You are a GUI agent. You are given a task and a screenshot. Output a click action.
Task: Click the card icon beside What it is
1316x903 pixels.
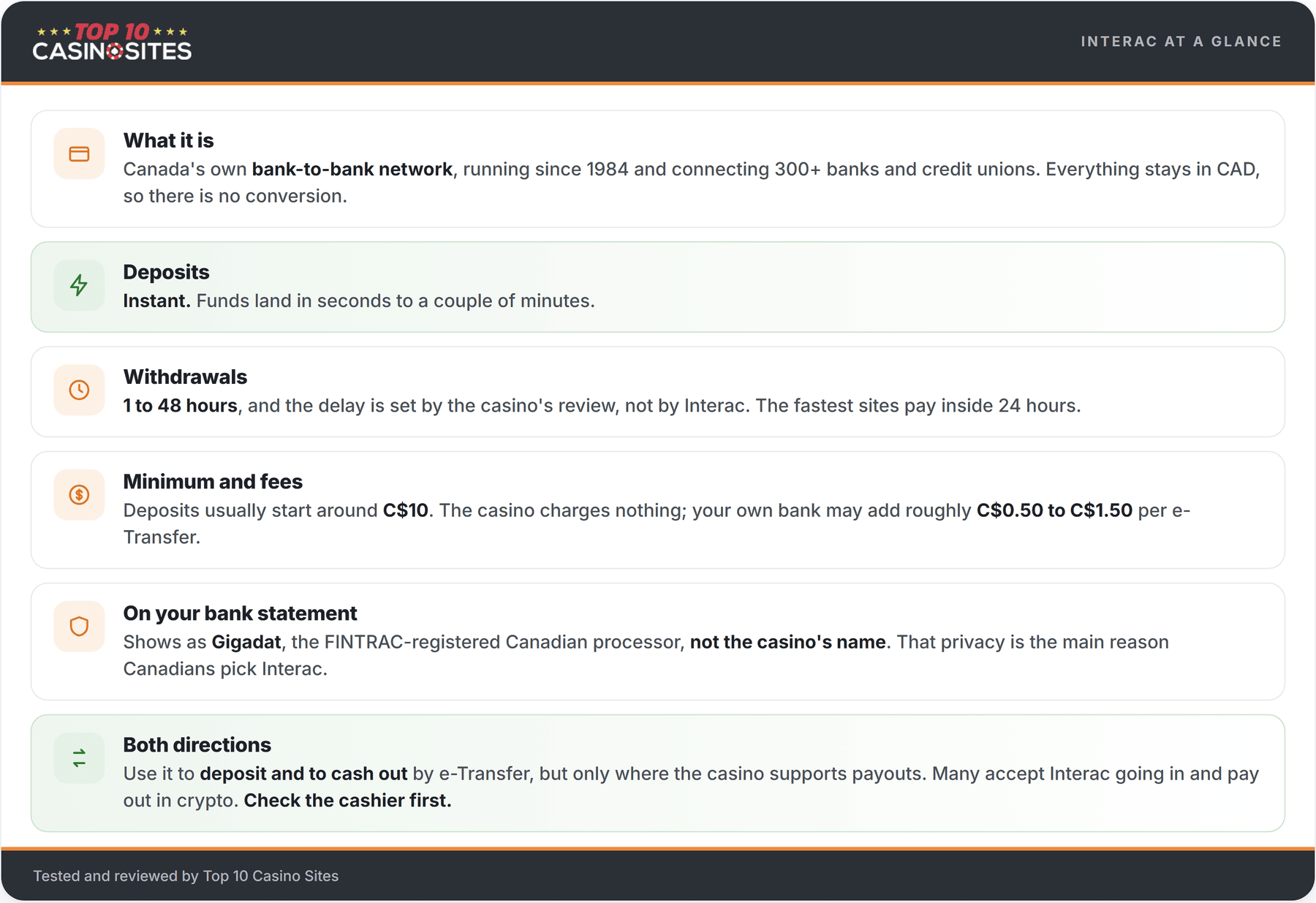79,154
